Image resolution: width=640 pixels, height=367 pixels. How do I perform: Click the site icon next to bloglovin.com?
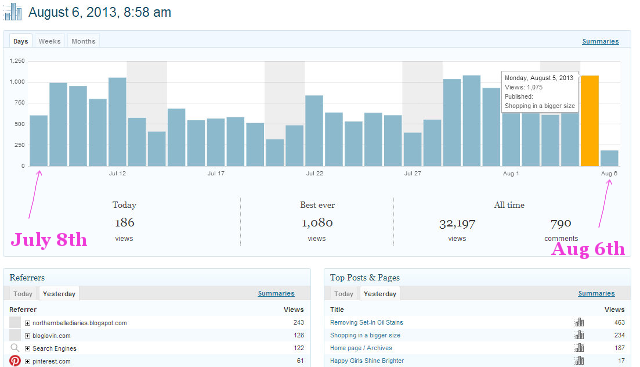[15, 335]
